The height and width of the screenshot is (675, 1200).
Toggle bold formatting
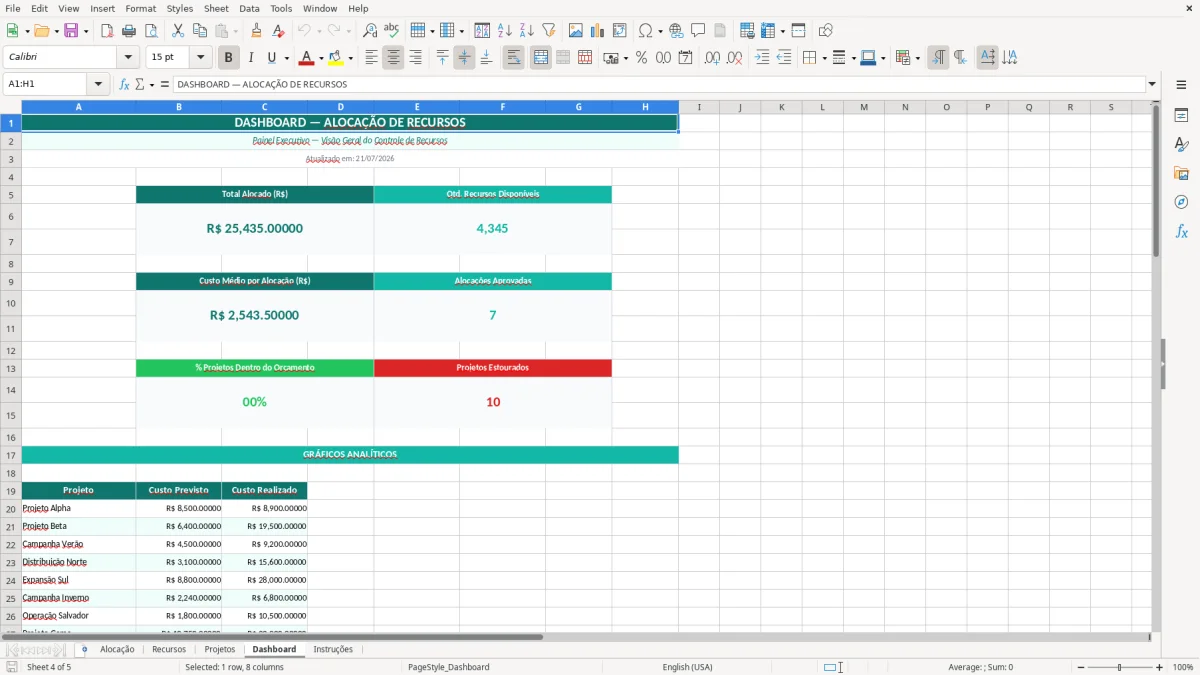(x=229, y=58)
